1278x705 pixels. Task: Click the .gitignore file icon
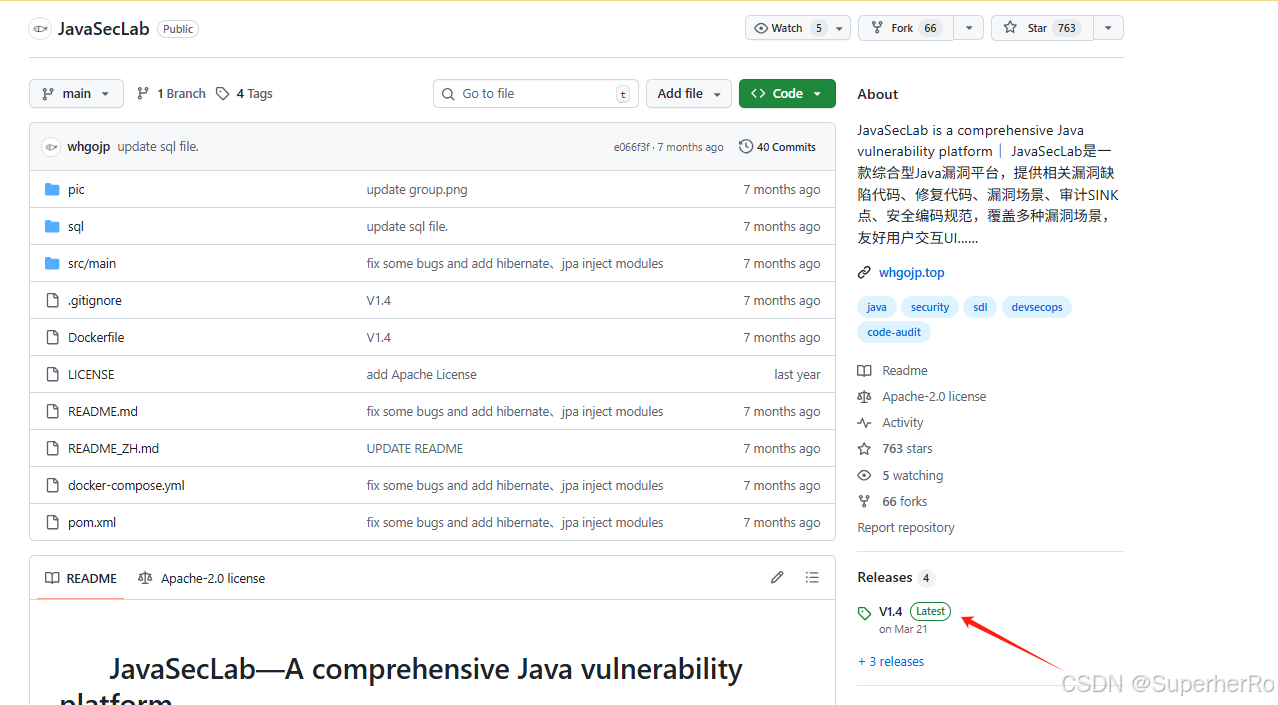point(53,300)
